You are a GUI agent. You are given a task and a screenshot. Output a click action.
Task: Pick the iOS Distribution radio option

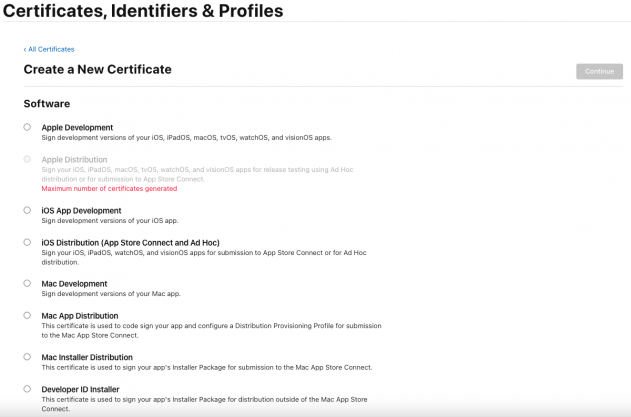coord(28,242)
